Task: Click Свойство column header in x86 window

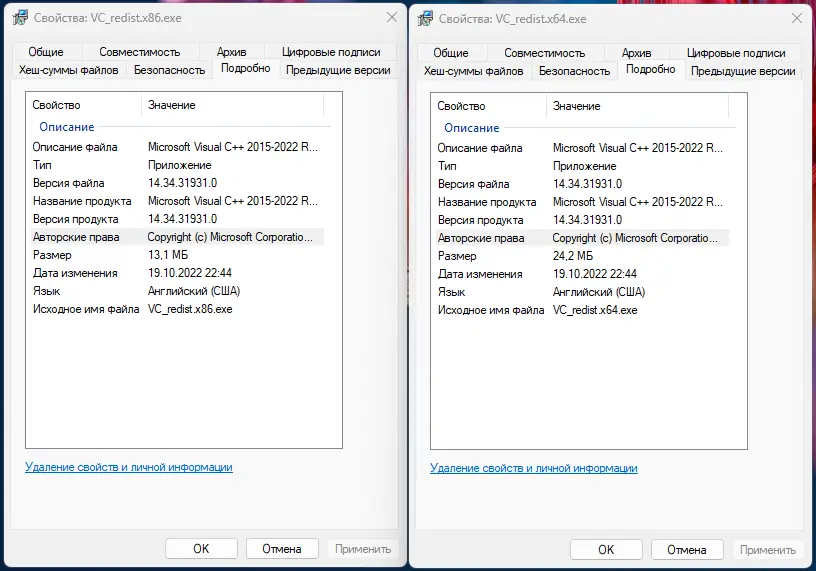Action: (x=84, y=105)
